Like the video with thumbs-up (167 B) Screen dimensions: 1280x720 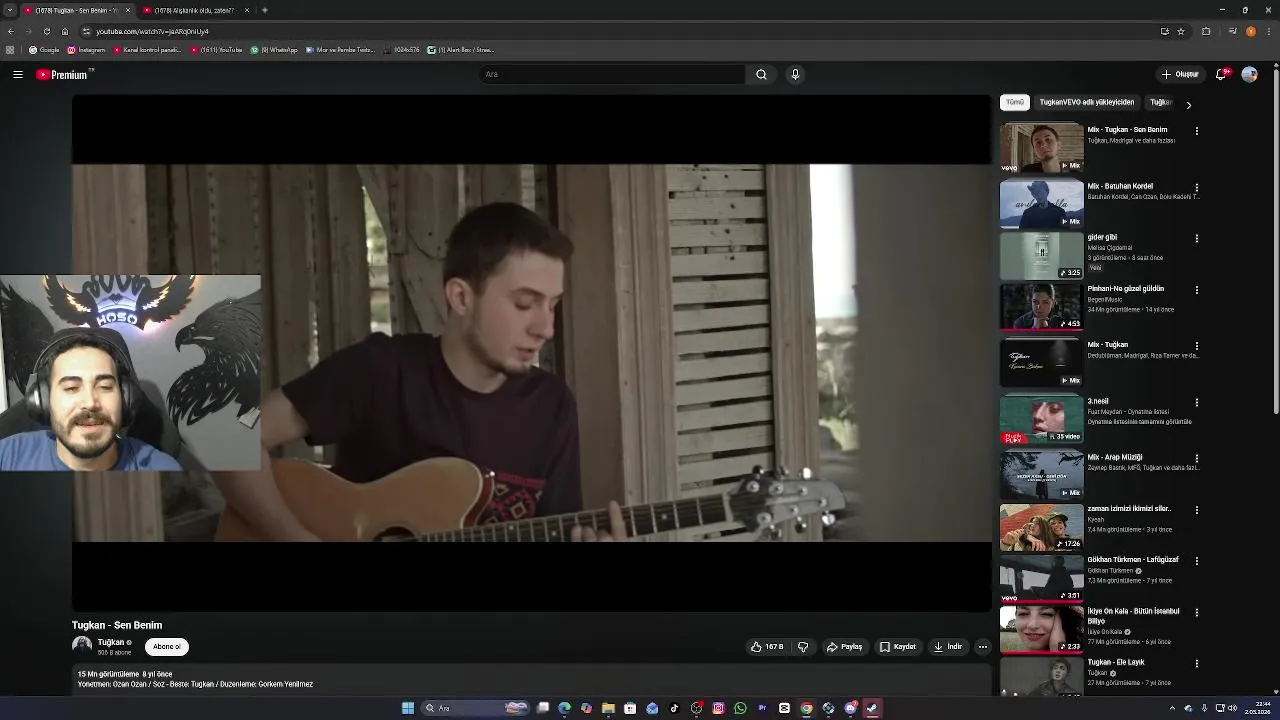coord(767,647)
